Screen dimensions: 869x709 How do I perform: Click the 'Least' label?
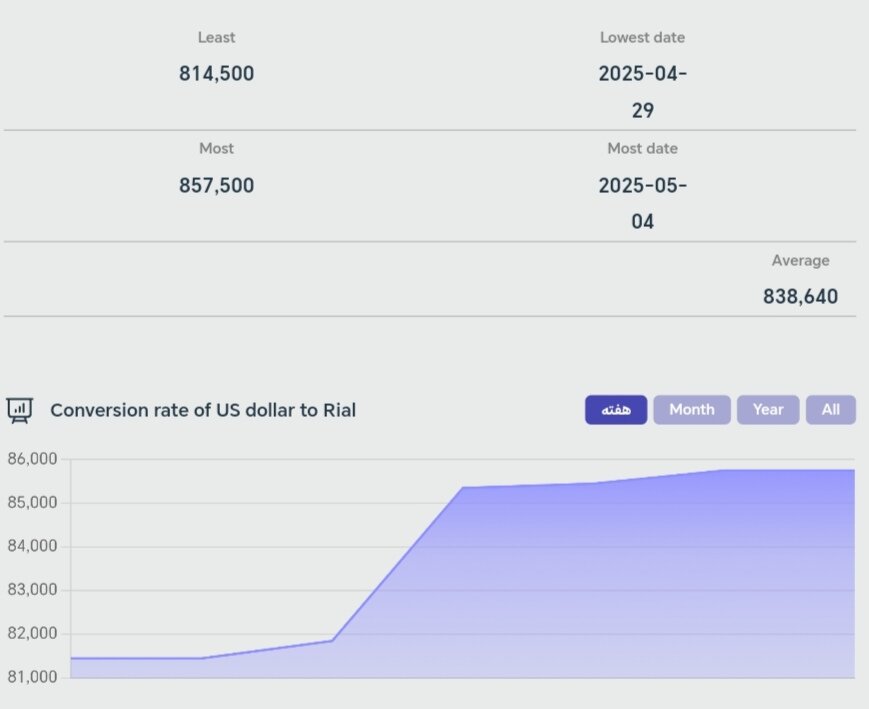(x=216, y=37)
